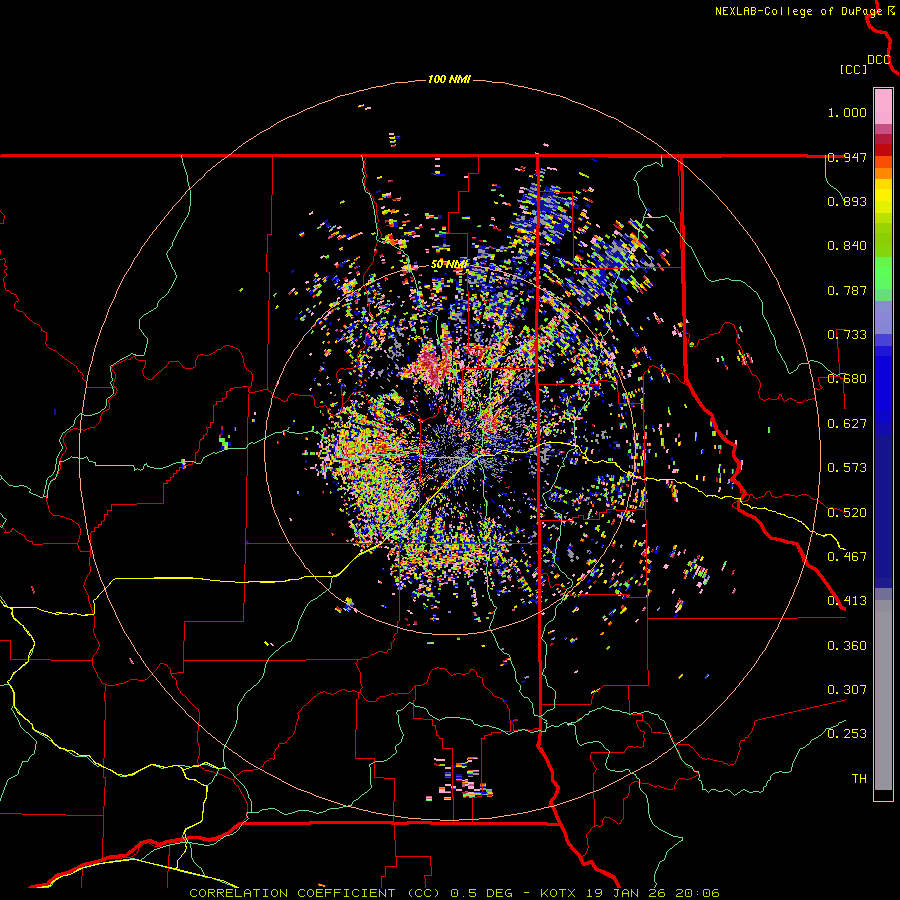This screenshot has width=900, height=900.
Task: Select the 0.627 scale value
Action: (847, 424)
